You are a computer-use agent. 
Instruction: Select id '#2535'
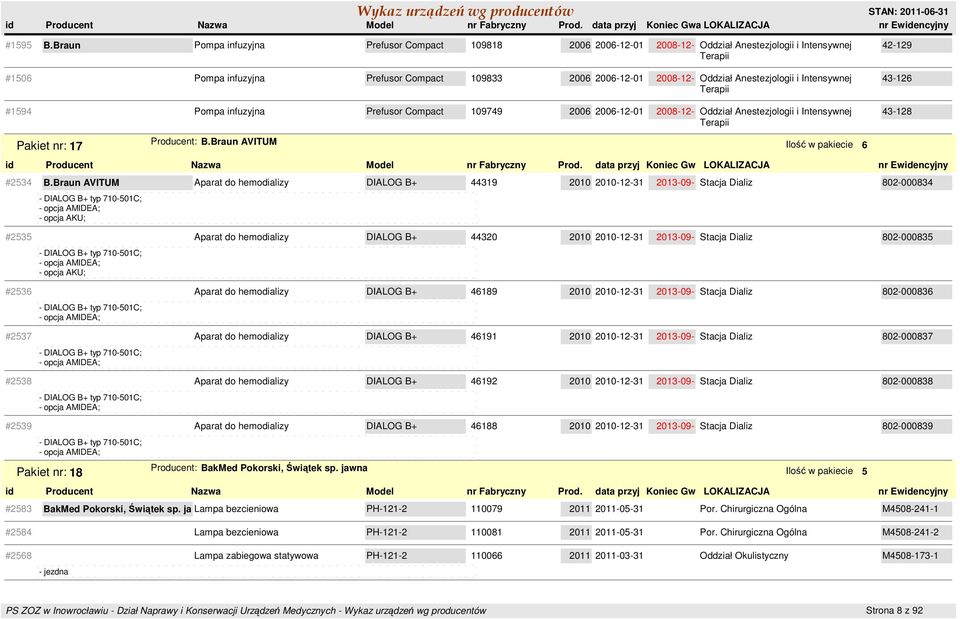pos(18,237)
